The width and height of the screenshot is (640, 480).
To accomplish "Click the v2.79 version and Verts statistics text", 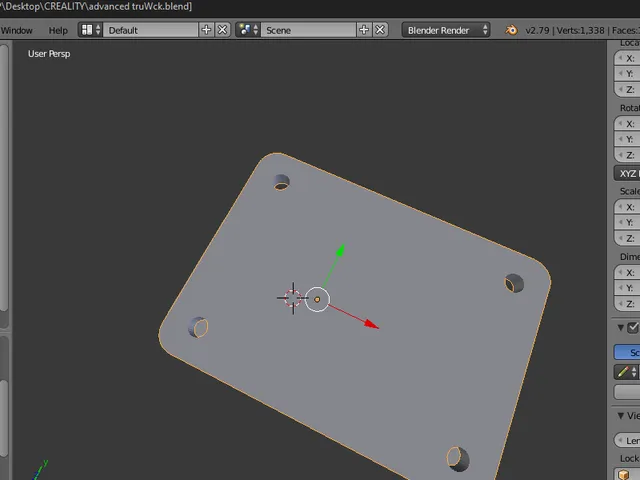I will pyautogui.click(x=565, y=30).
